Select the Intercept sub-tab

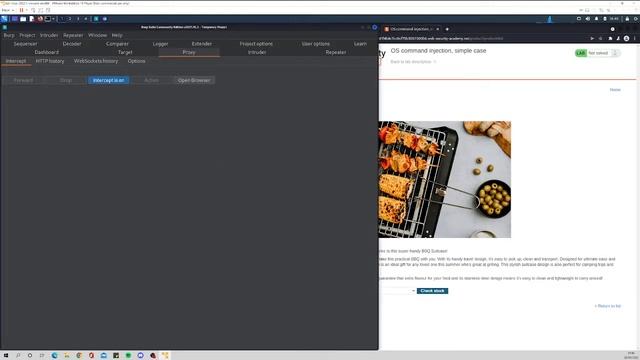(16, 61)
